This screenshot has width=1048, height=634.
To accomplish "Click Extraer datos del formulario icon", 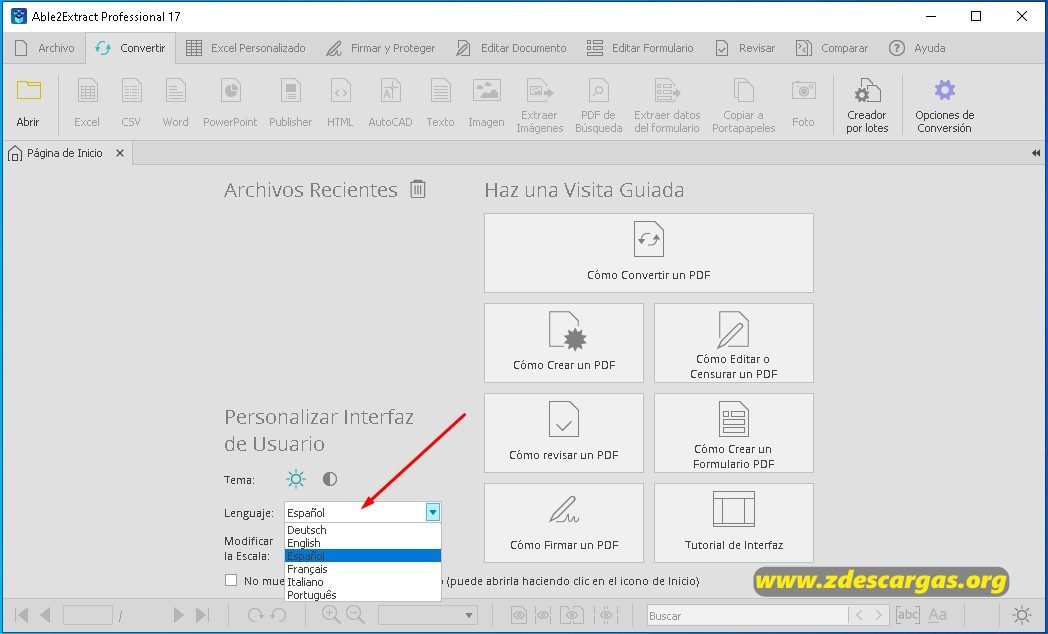I will 667,90.
